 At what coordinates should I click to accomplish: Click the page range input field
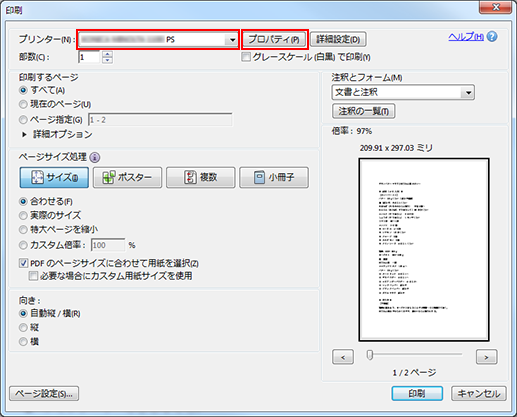click(160, 120)
